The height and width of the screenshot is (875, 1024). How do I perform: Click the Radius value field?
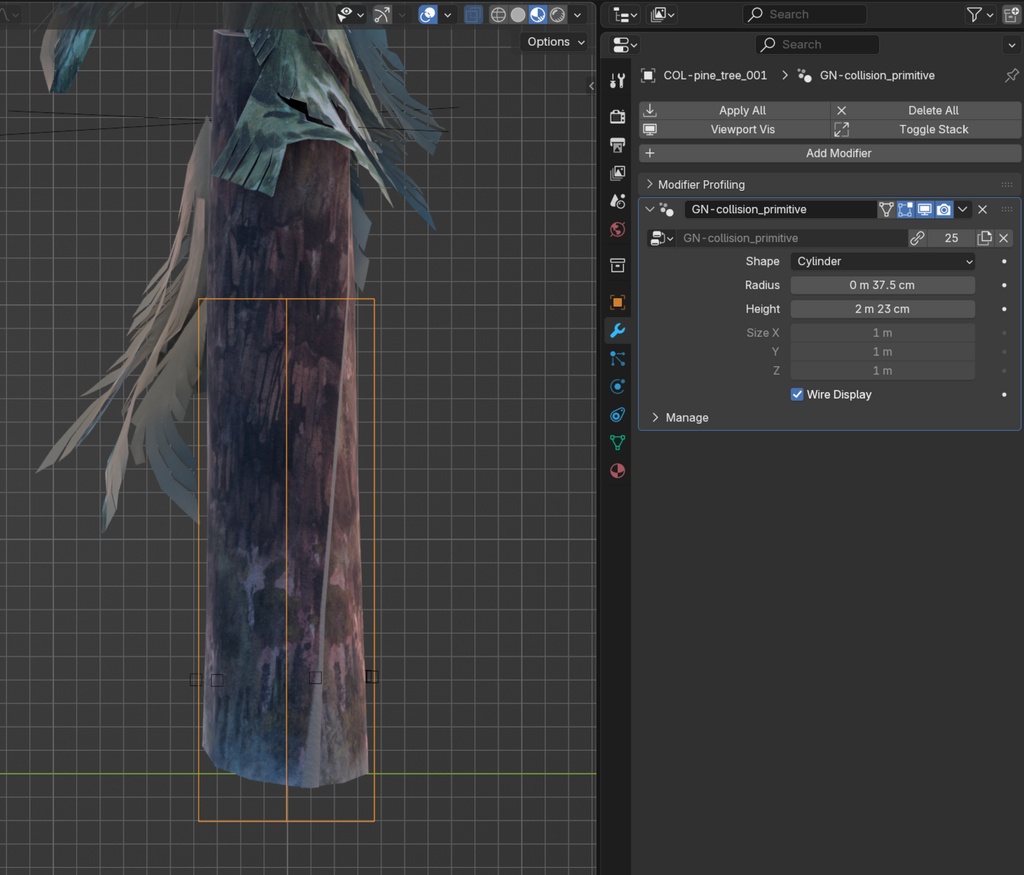click(x=882, y=286)
